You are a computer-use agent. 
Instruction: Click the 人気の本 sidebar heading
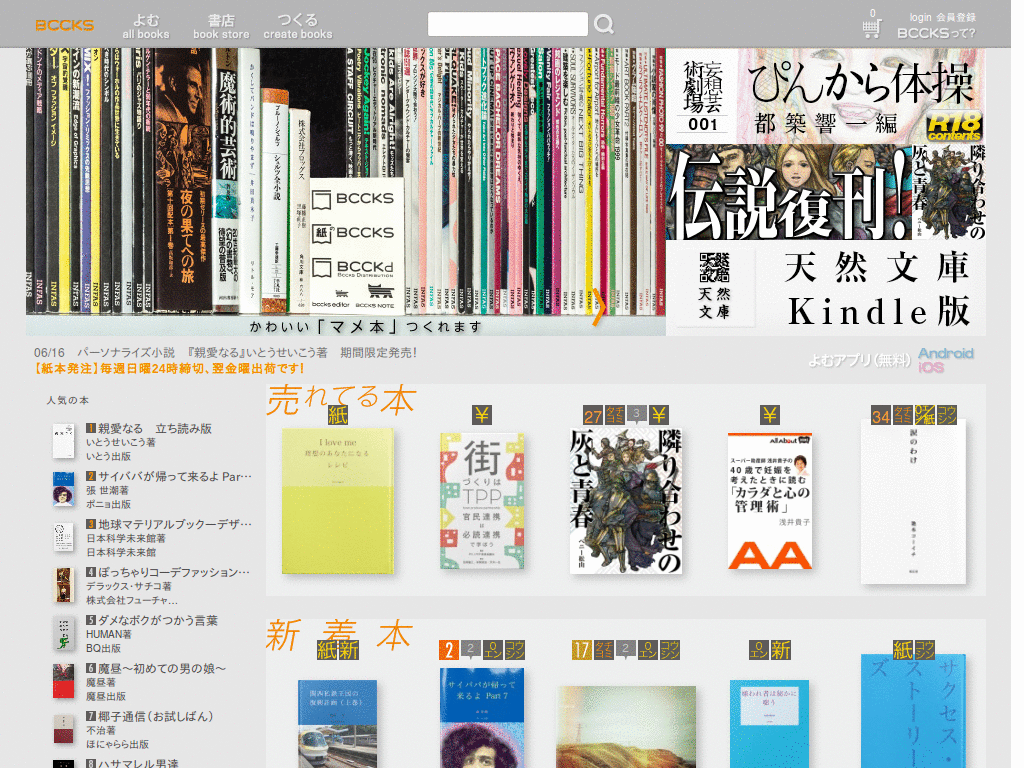click(68, 400)
